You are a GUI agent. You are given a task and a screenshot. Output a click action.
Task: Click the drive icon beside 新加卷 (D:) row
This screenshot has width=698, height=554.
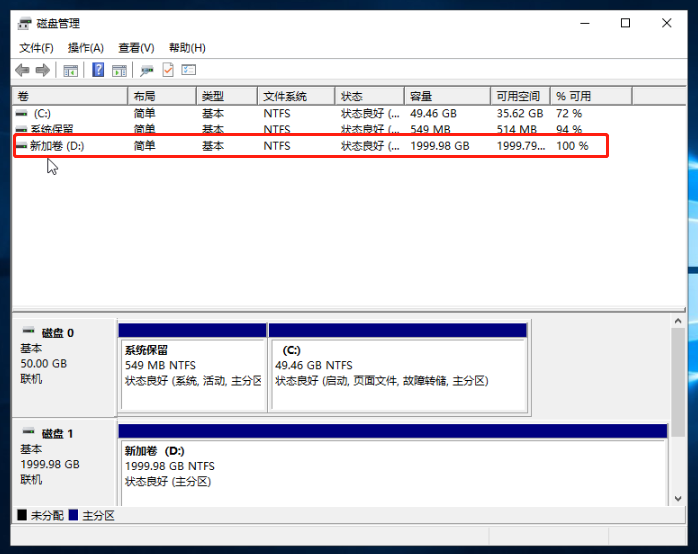tap(21, 146)
